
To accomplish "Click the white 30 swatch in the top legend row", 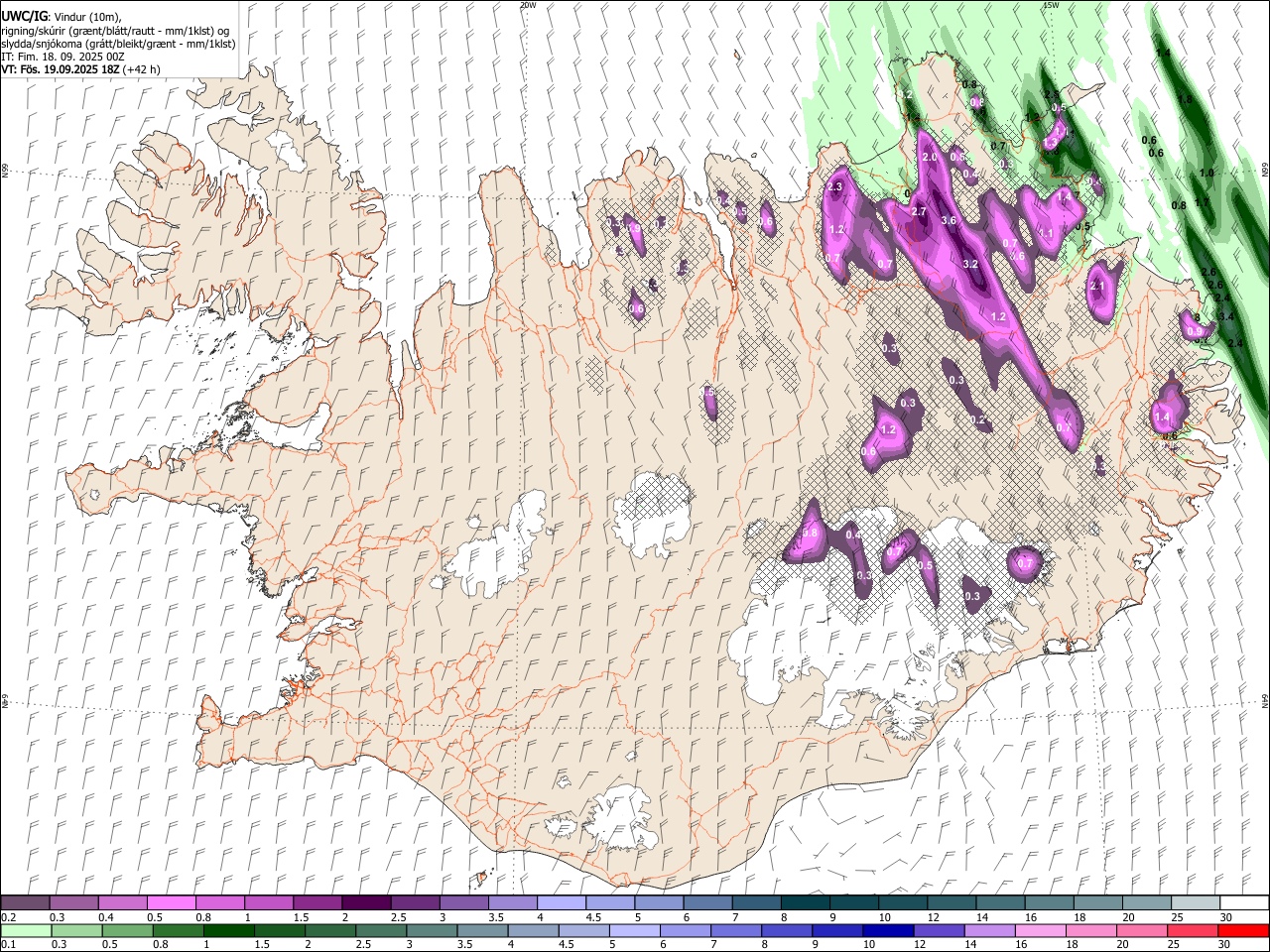I will pos(1244,902).
